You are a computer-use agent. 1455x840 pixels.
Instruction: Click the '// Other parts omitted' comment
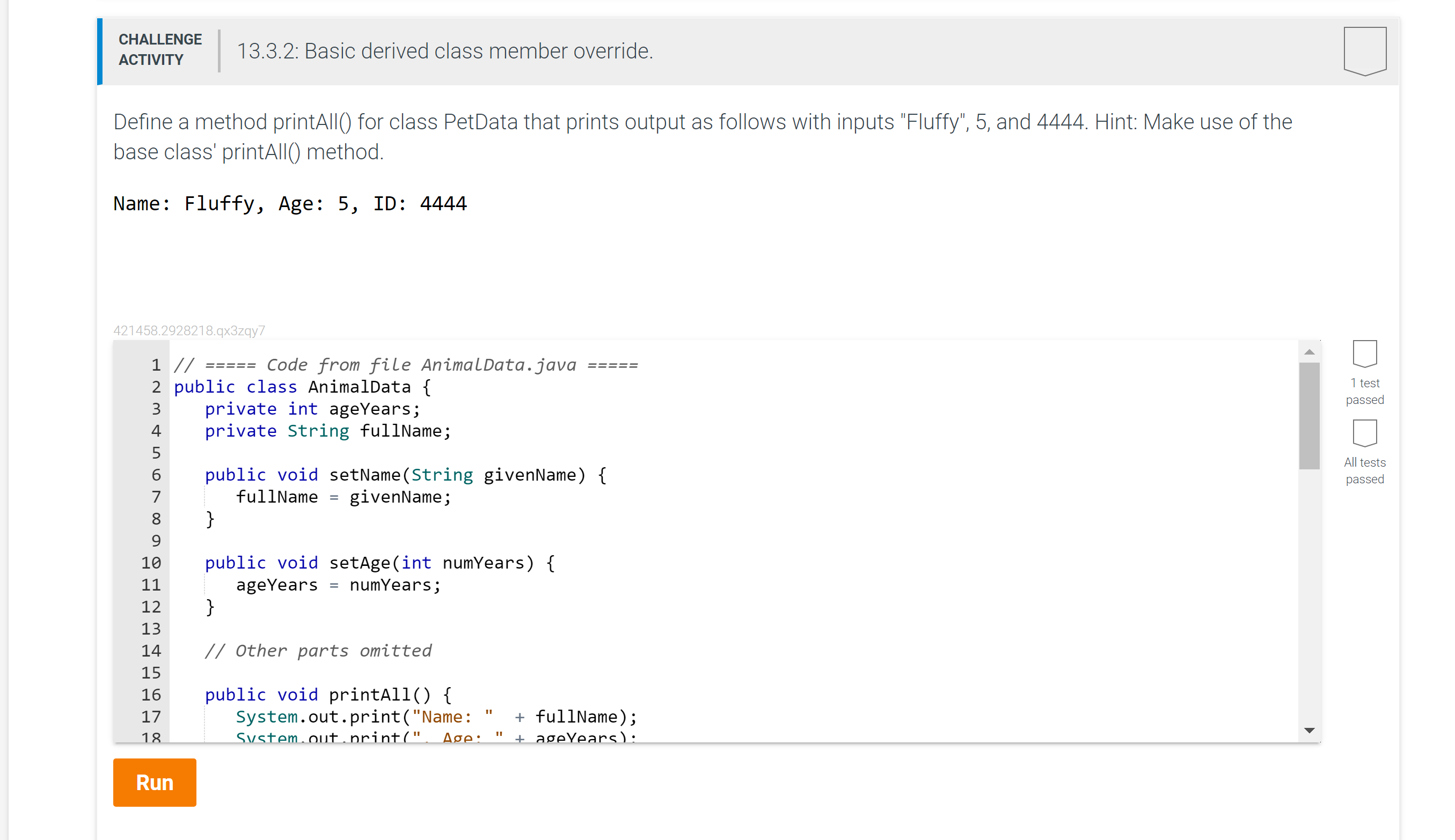click(x=318, y=651)
